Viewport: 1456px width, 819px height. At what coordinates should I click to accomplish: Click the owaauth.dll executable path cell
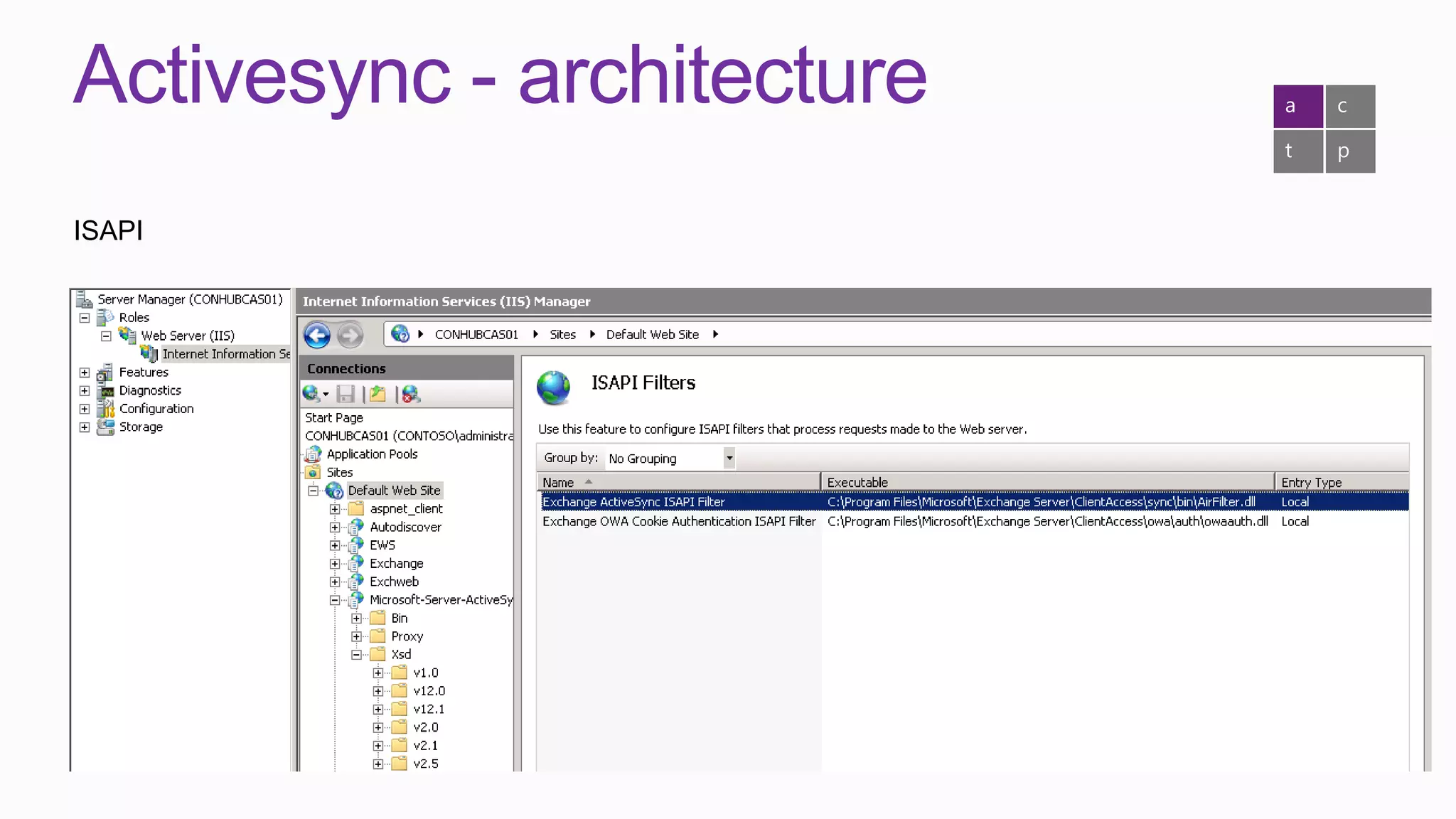pyautogui.click(x=1047, y=521)
